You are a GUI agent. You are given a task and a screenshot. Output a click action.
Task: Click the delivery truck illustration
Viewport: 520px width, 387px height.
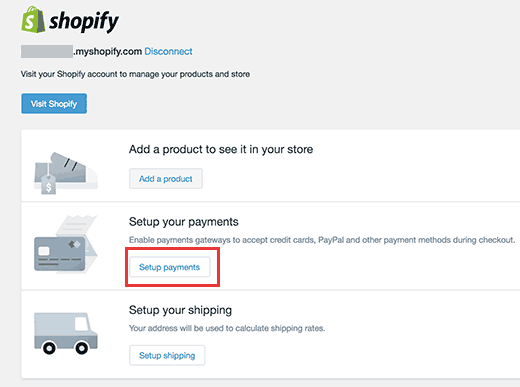[x=66, y=333]
